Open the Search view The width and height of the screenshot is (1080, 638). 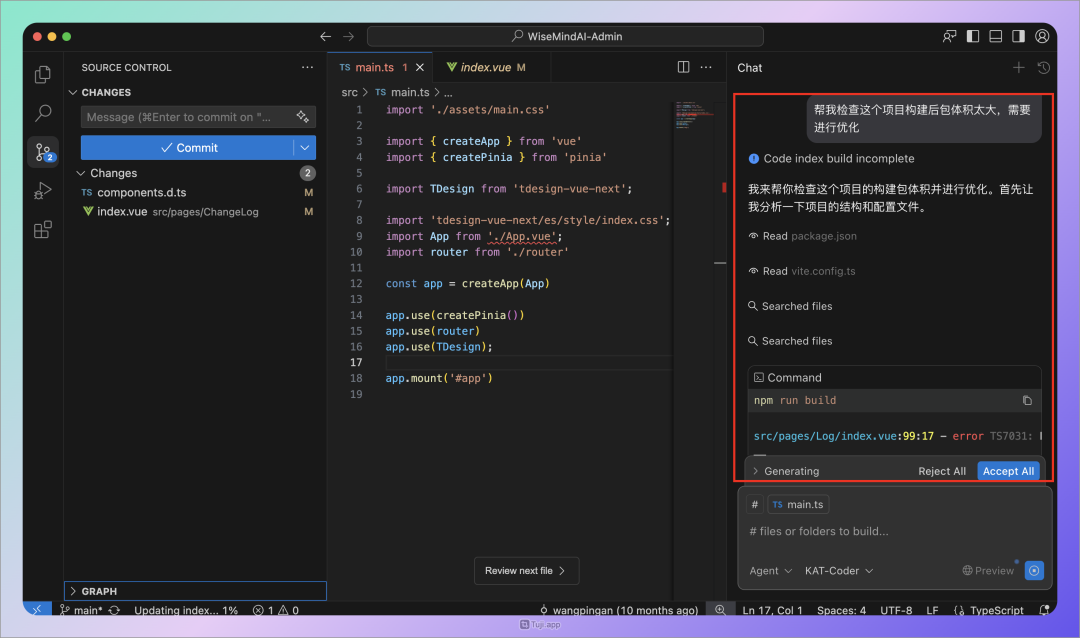pos(42,113)
